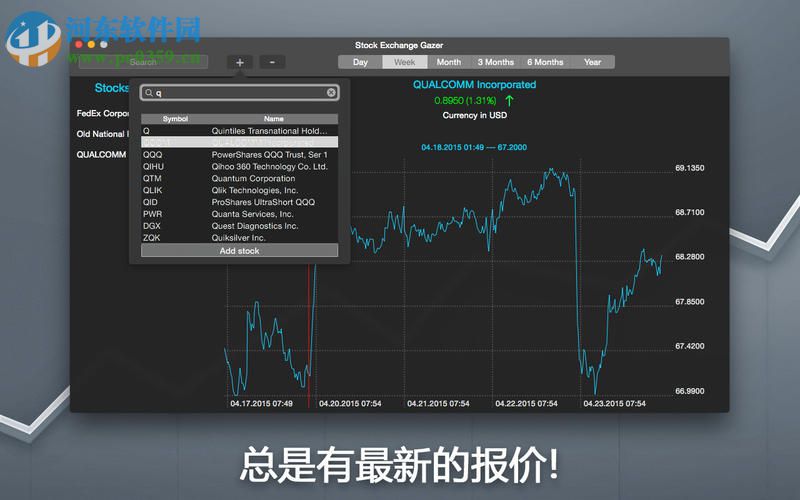Viewport: 800px width, 500px height.
Task: Switch chart range to 3 Months
Action: 495,62
